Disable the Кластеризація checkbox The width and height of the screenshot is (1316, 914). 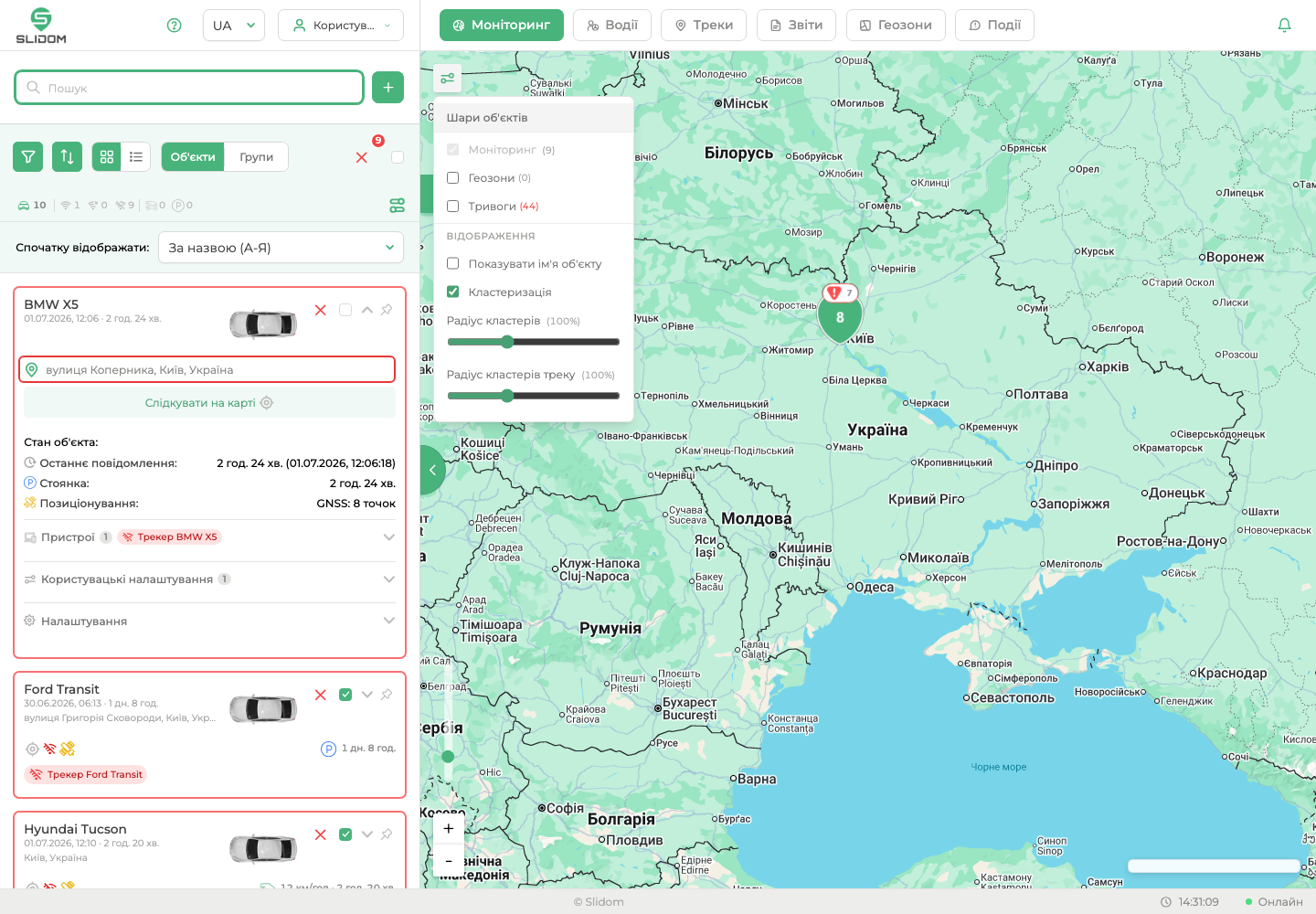coord(452,292)
